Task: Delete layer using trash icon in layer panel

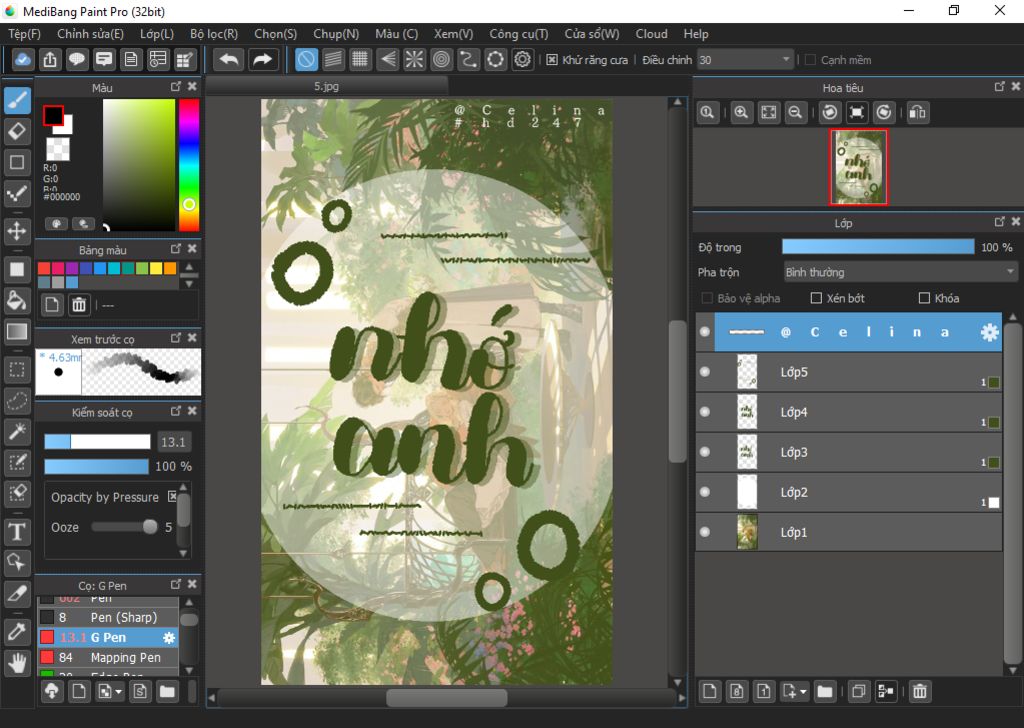Action: 920,691
